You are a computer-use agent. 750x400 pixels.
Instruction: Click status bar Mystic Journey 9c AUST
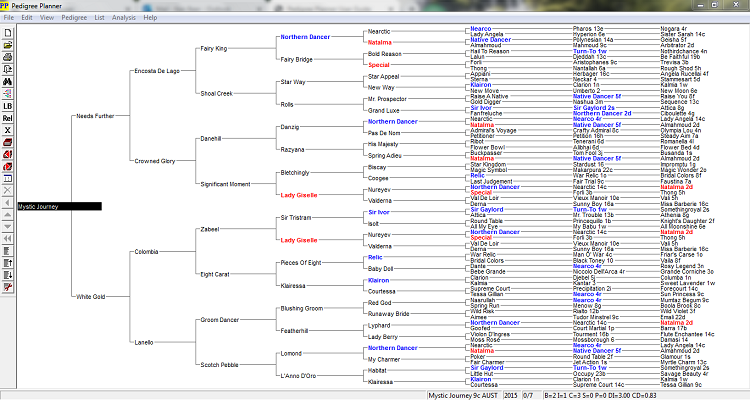pyautogui.click(x=463, y=396)
